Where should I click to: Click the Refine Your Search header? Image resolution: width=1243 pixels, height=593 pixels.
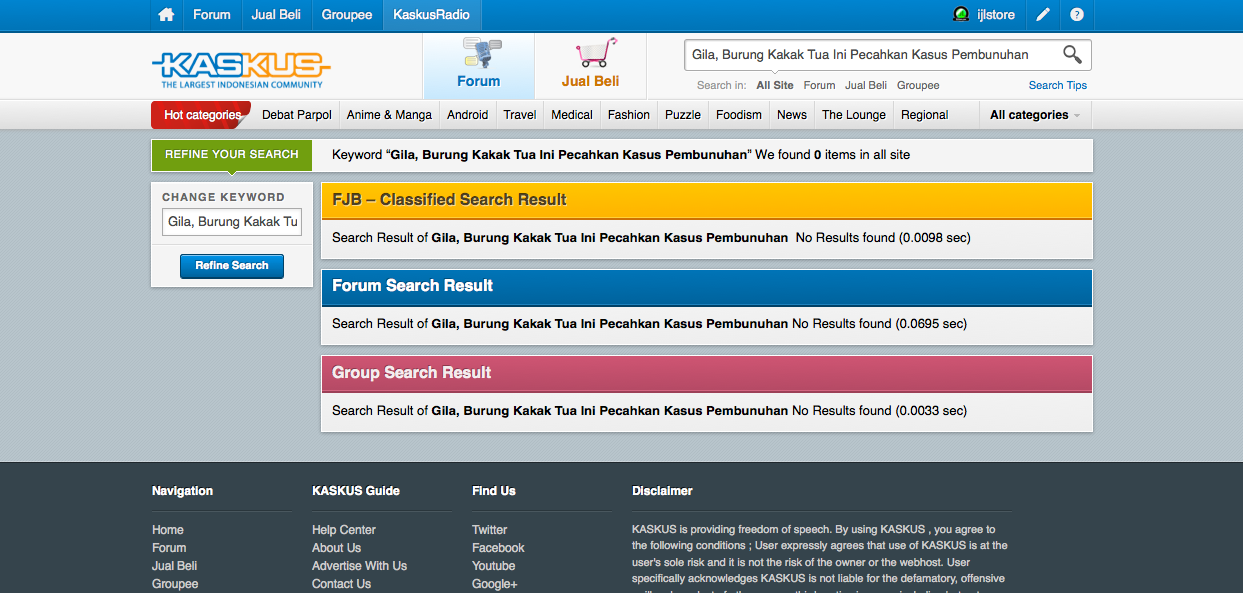click(232, 155)
